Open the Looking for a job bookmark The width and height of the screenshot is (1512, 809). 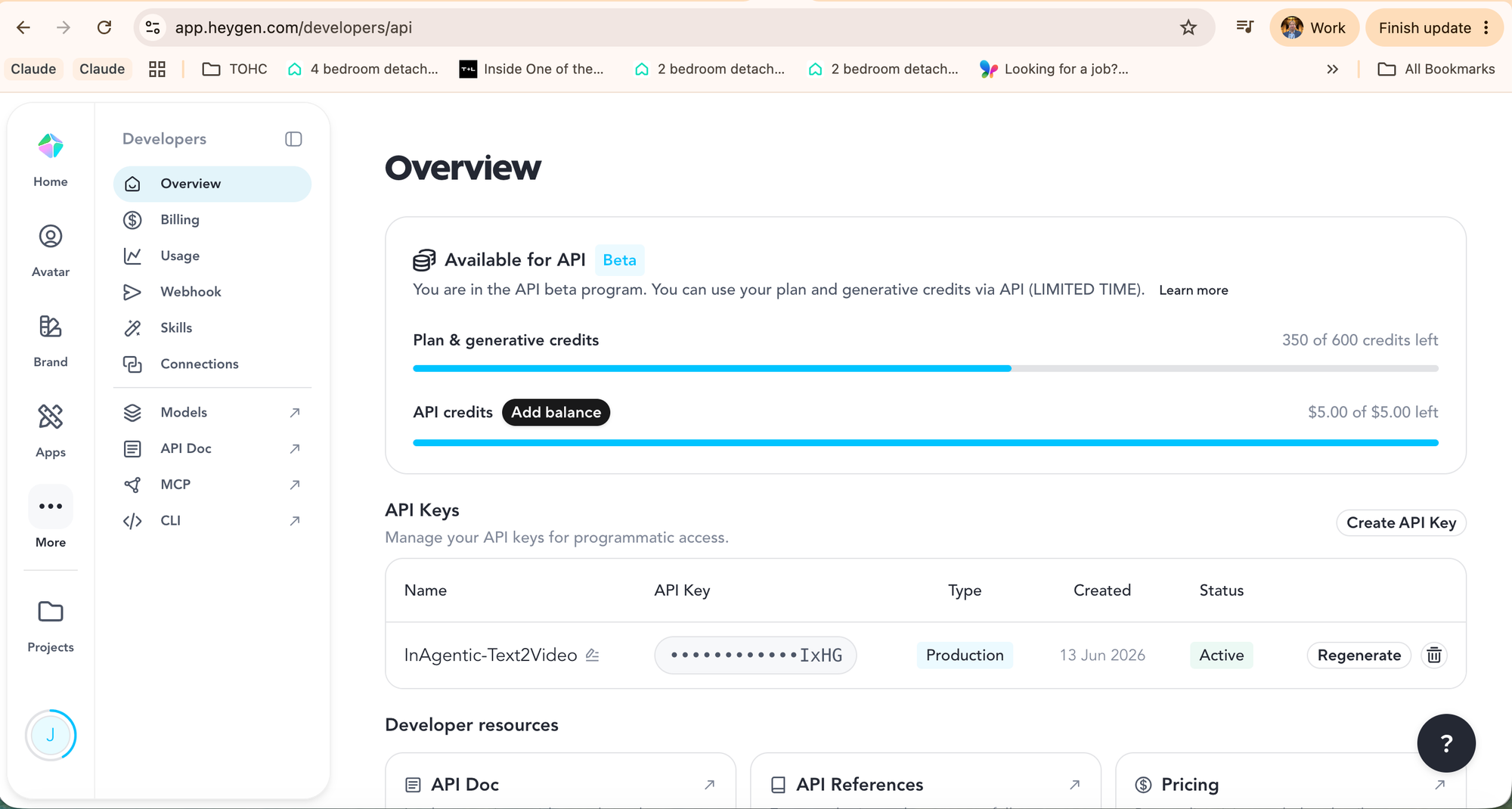(1054, 69)
